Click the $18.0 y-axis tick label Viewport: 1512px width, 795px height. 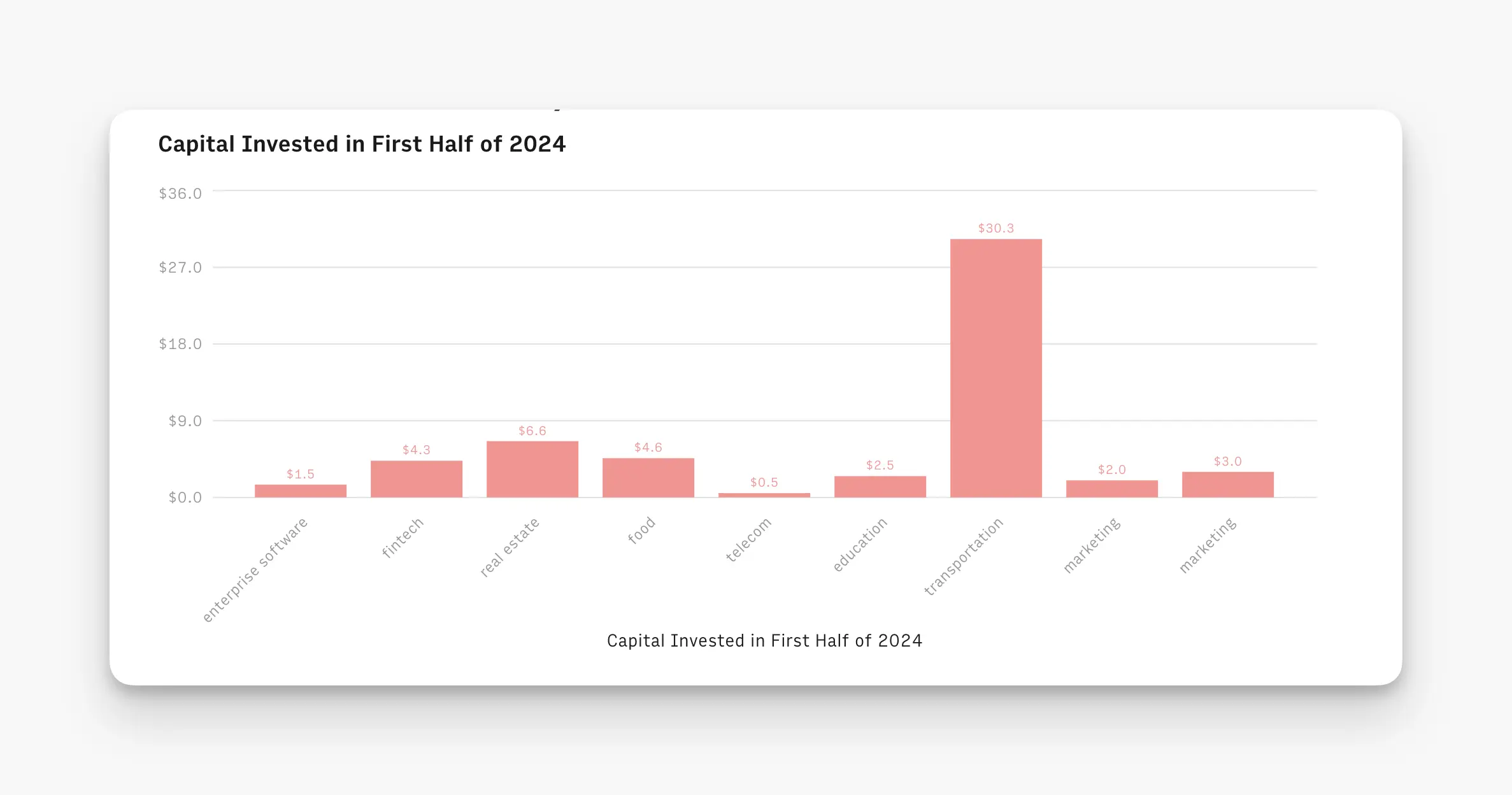(x=180, y=344)
